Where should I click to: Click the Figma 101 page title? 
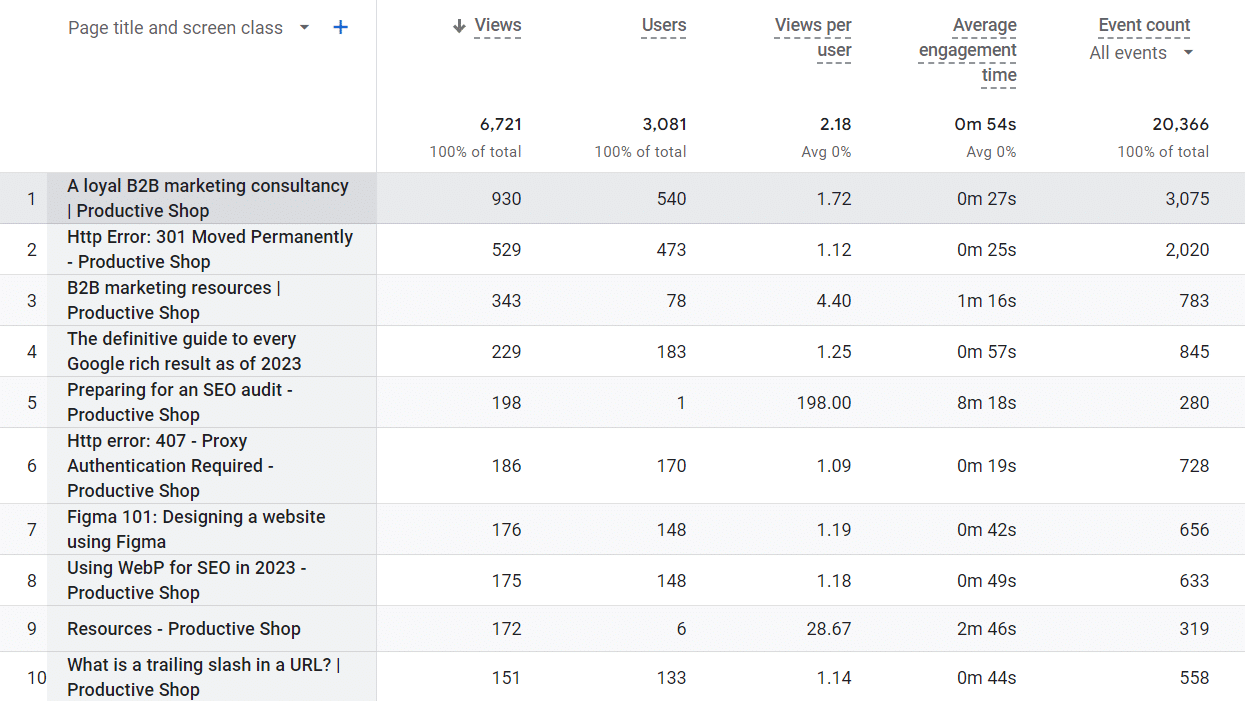pyautogui.click(x=196, y=529)
